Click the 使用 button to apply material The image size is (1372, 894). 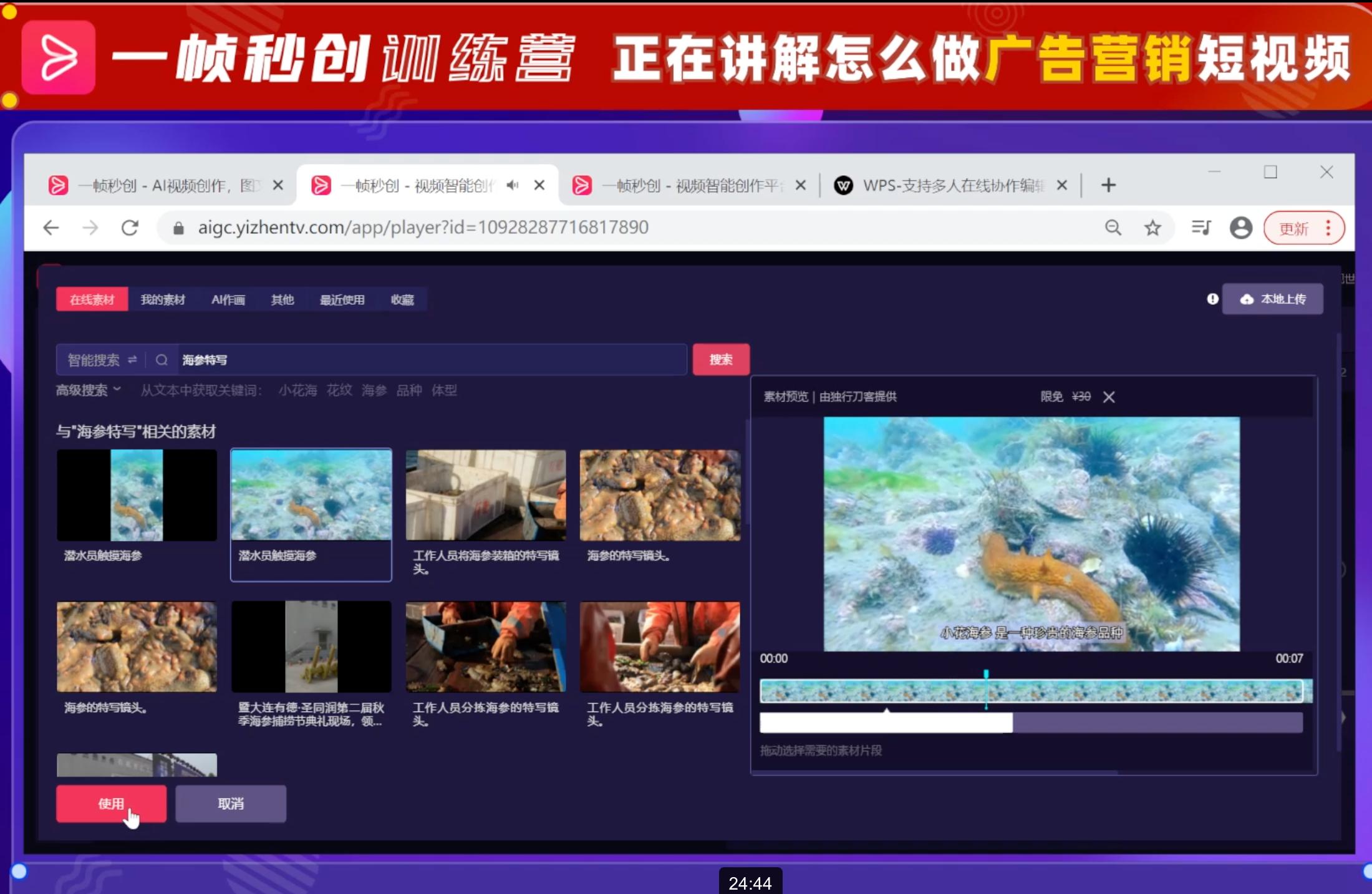(111, 804)
